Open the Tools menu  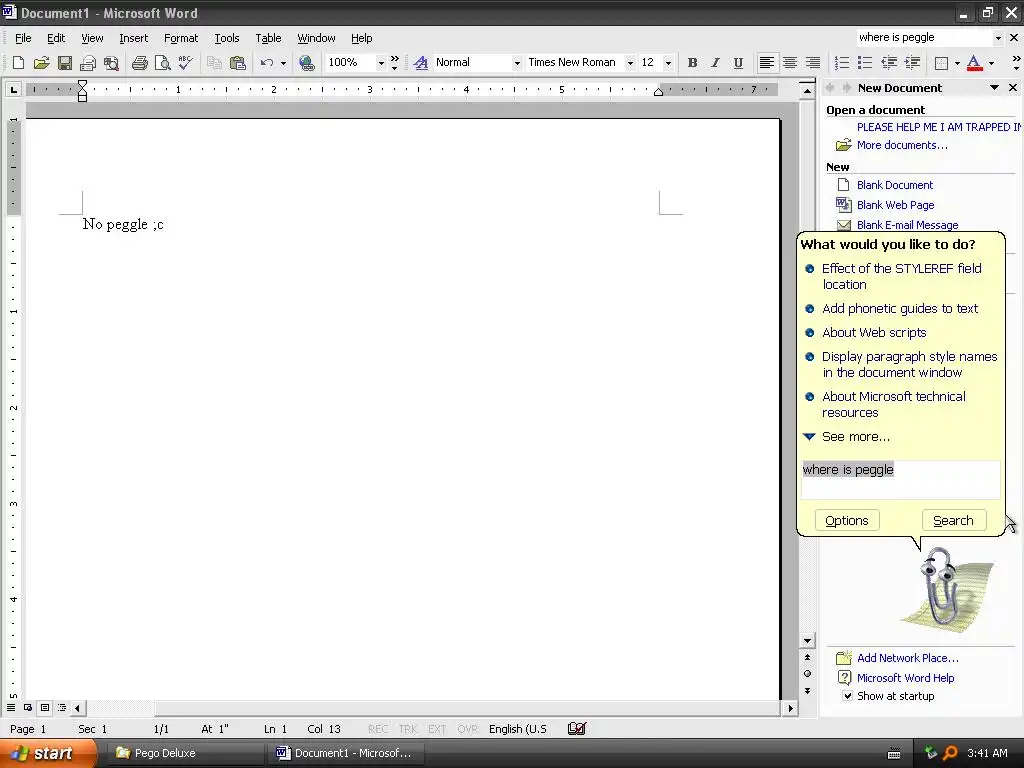click(227, 38)
